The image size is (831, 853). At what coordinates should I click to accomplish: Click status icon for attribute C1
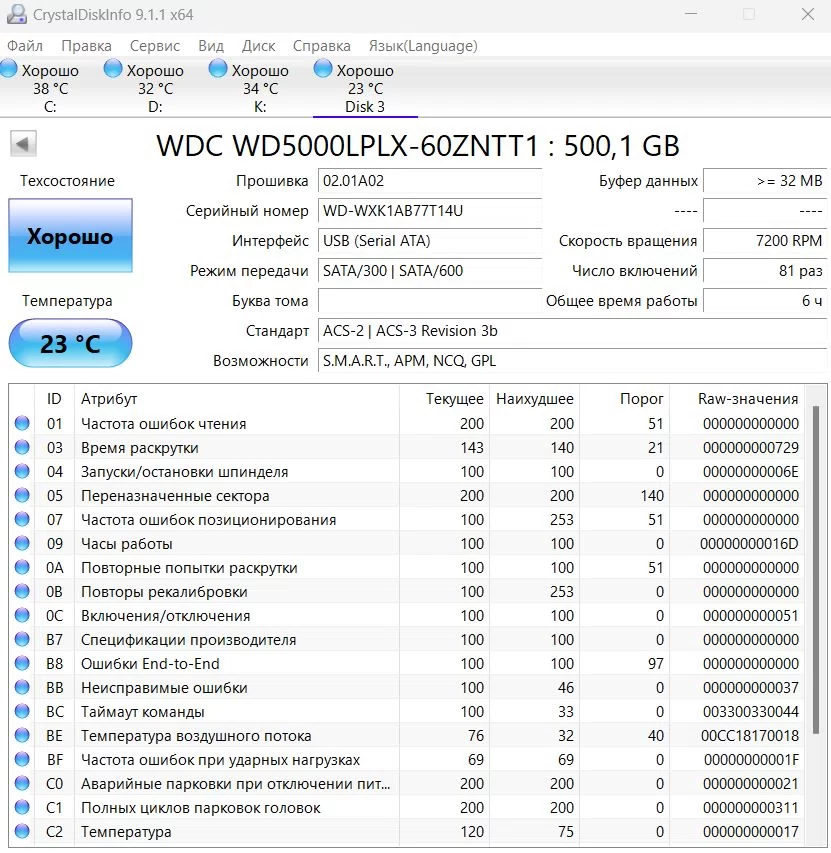[x=22, y=807]
